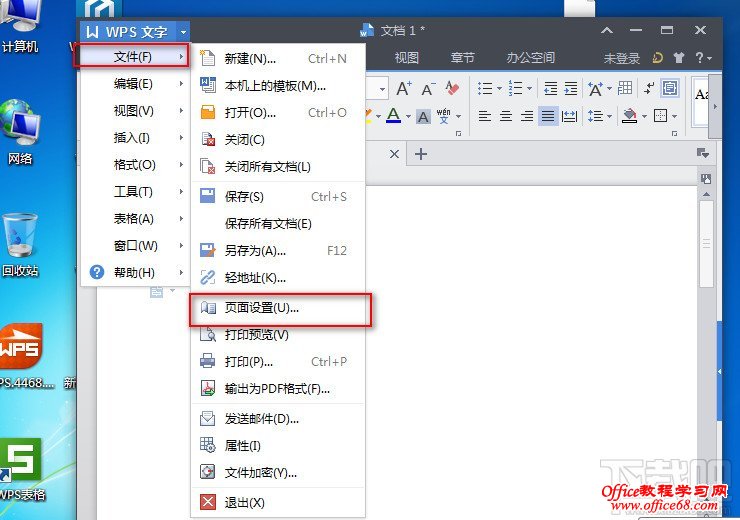Select 输出为PDF格式(F)
This screenshot has height=520, width=740.
tap(278, 389)
